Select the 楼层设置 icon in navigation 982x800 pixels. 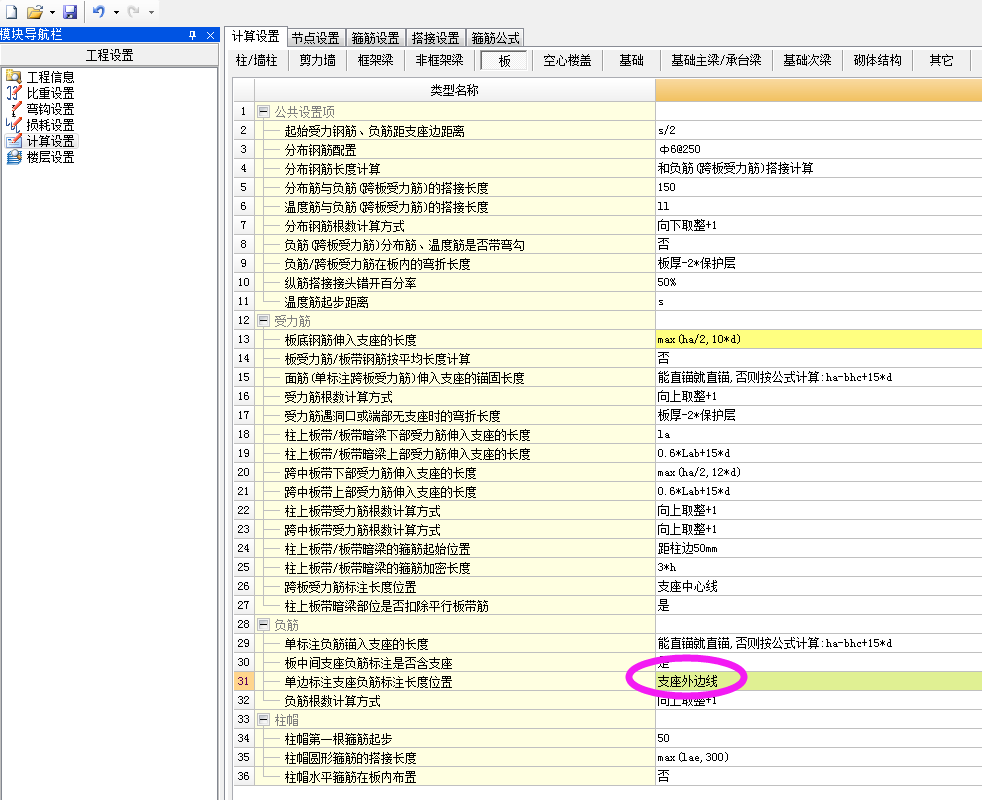pyautogui.click(x=14, y=157)
